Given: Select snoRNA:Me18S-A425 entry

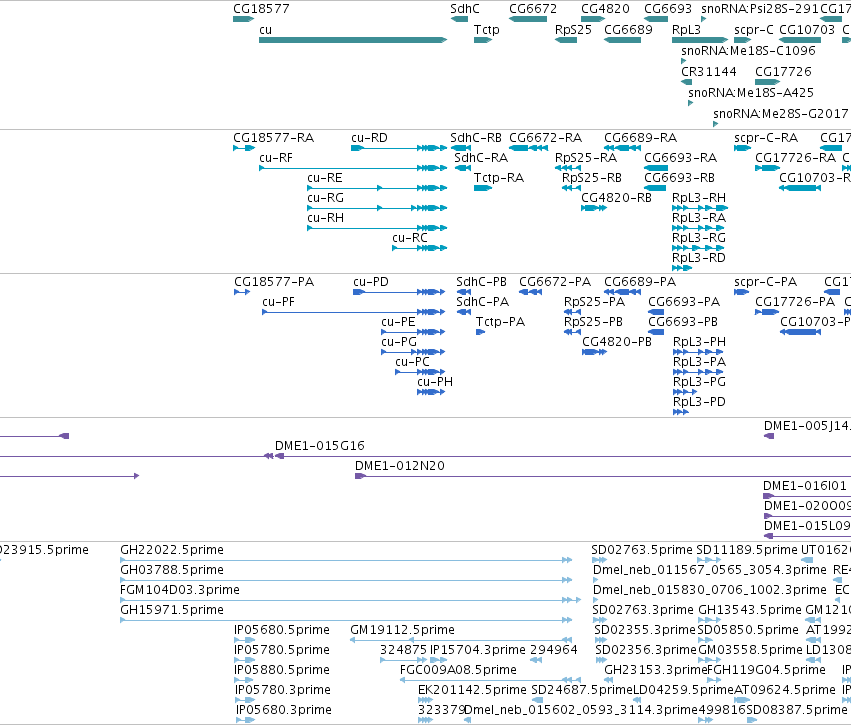Looking at the screenshot, I should [751, 93].
